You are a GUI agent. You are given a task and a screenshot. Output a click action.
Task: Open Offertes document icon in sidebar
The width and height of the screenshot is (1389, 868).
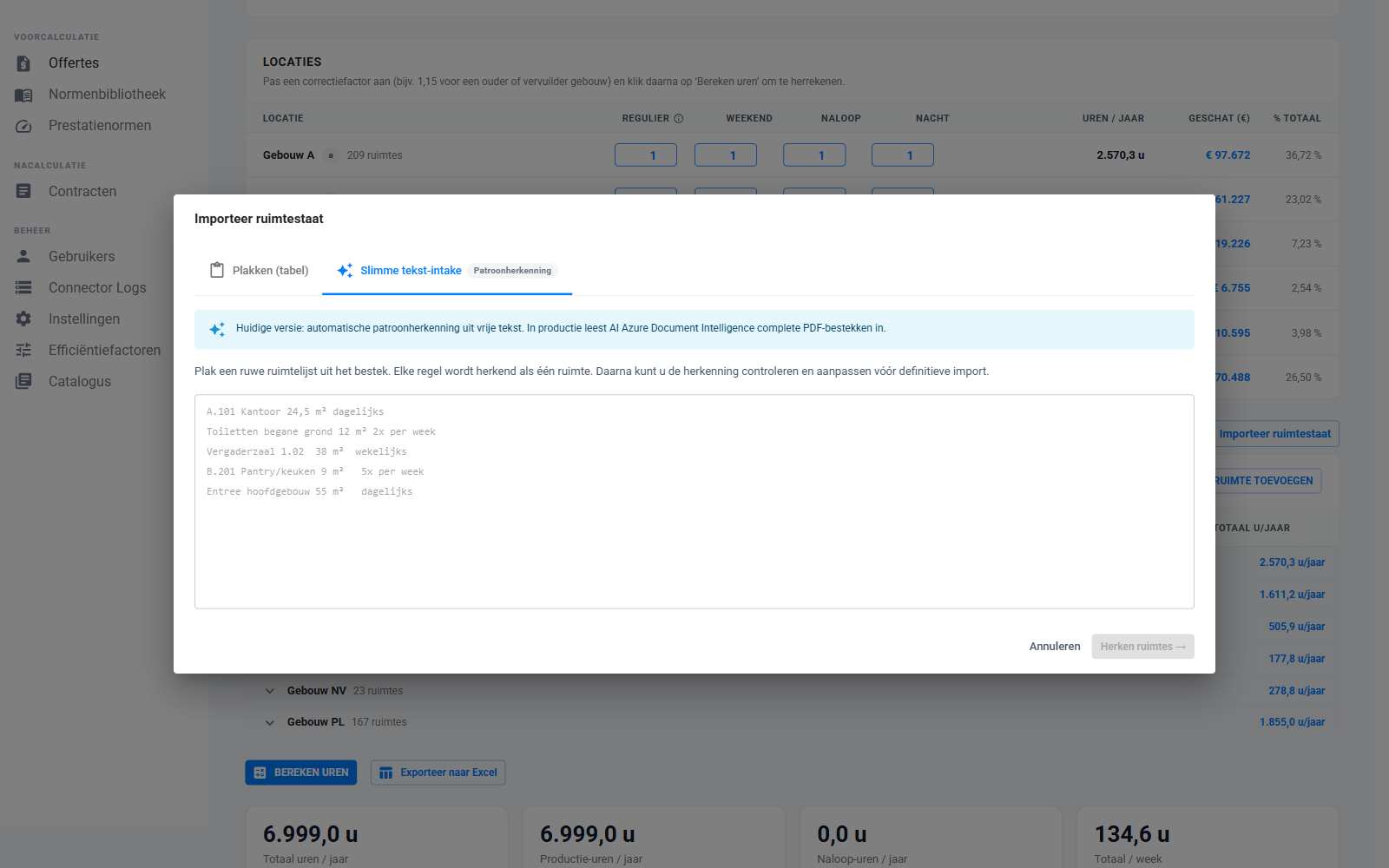(23, 63)
